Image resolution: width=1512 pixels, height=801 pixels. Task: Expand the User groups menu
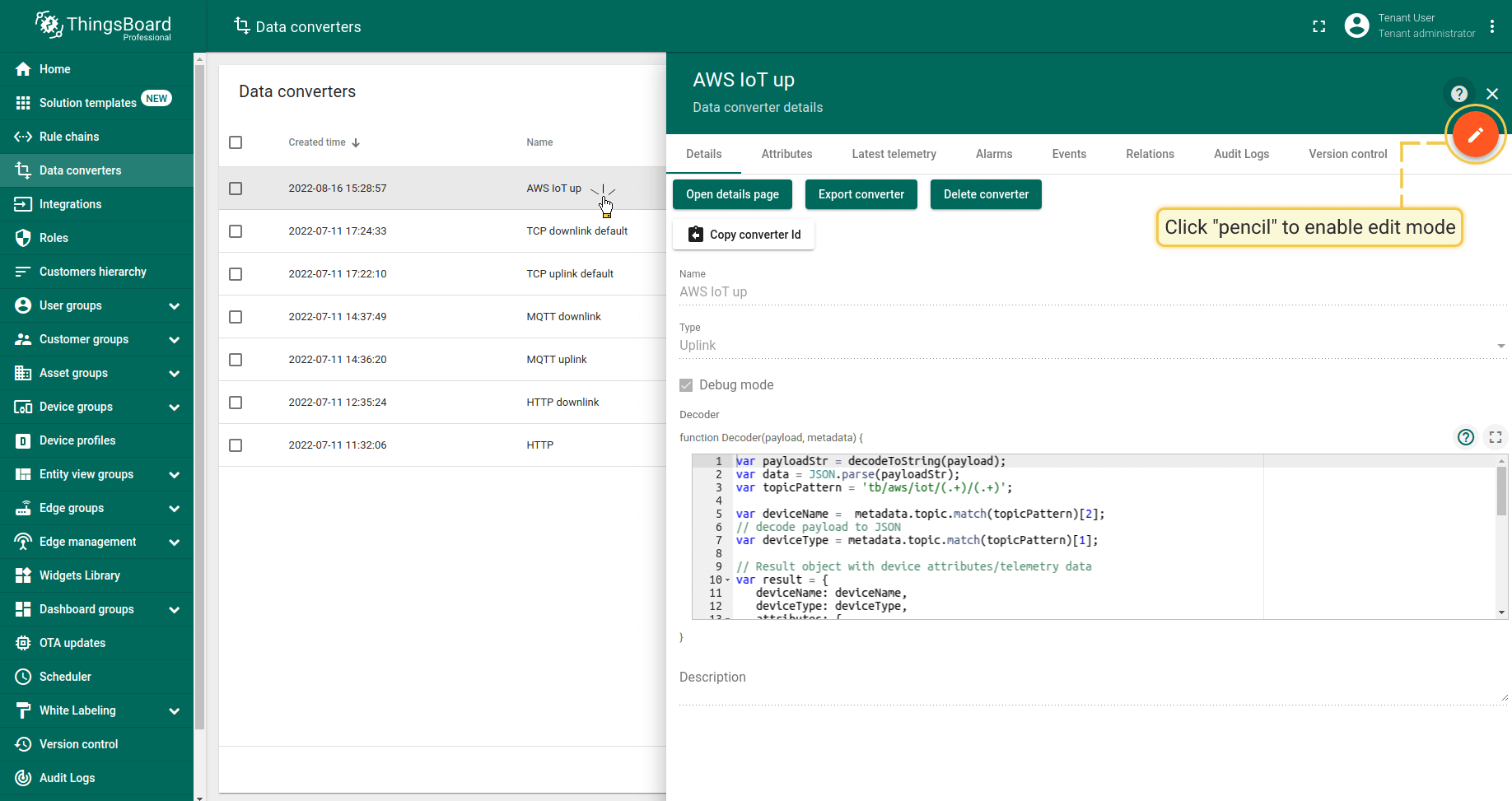coord(174,305)
